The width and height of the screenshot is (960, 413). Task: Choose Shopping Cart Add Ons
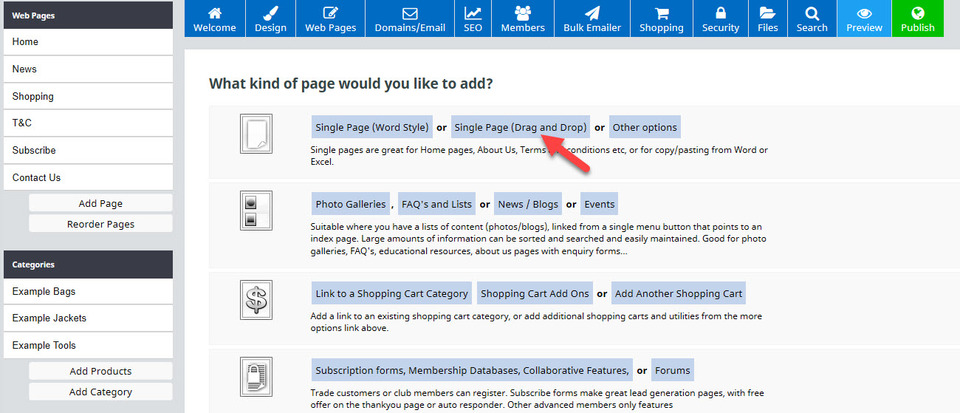click(535, 293)
